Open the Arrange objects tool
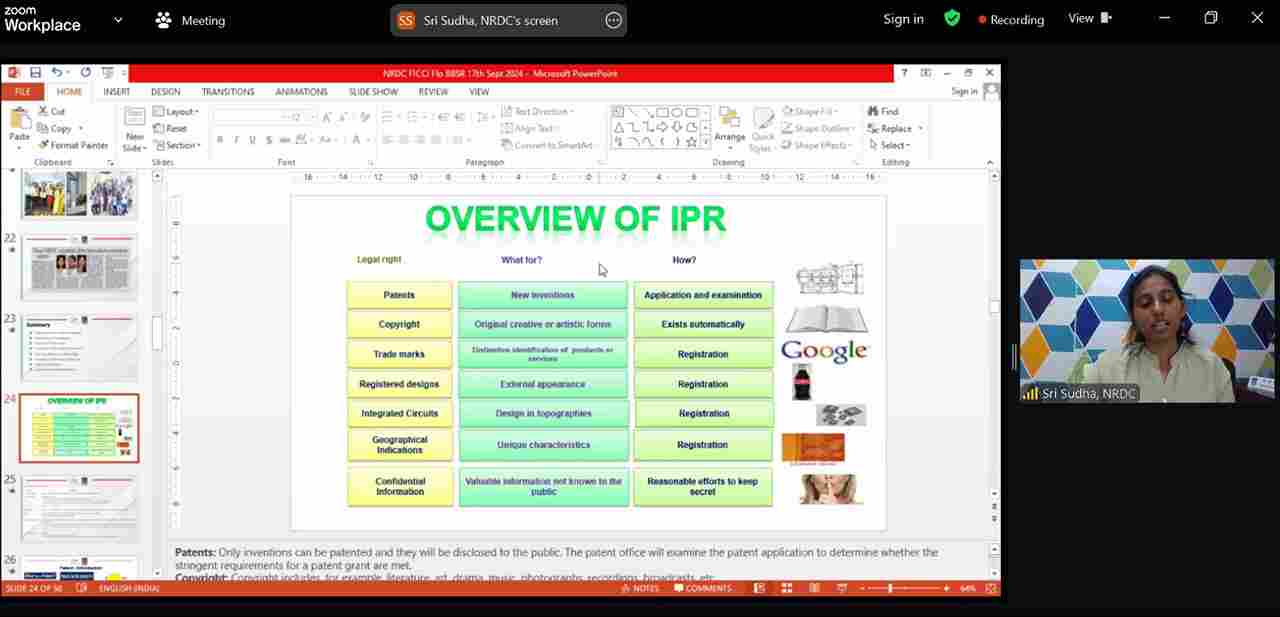The image size is (1280, 617). pos(729,124)
